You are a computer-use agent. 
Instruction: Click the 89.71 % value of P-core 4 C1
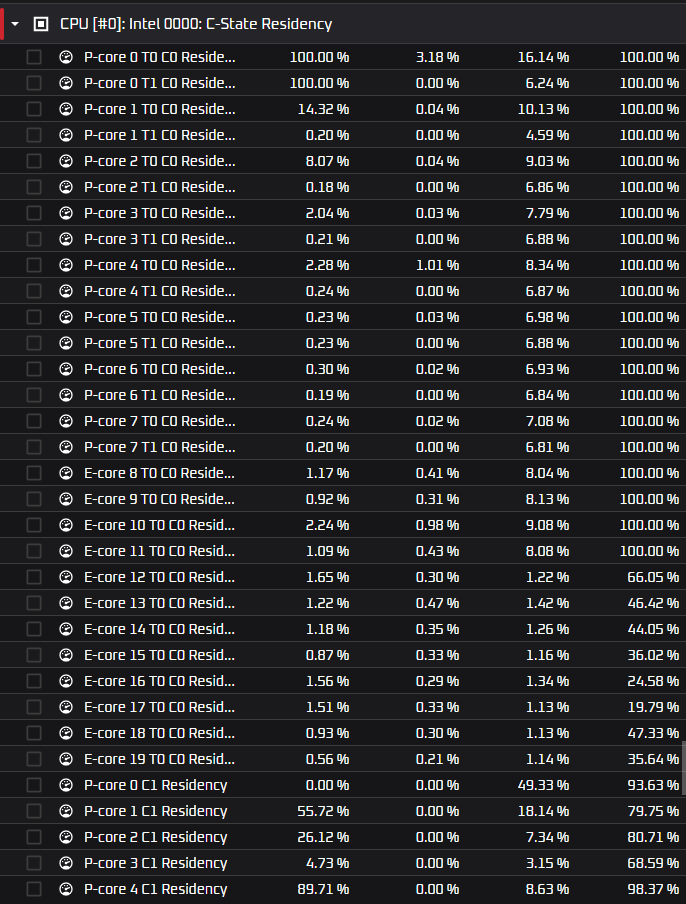pyautogui.click(x=323, y=889)
